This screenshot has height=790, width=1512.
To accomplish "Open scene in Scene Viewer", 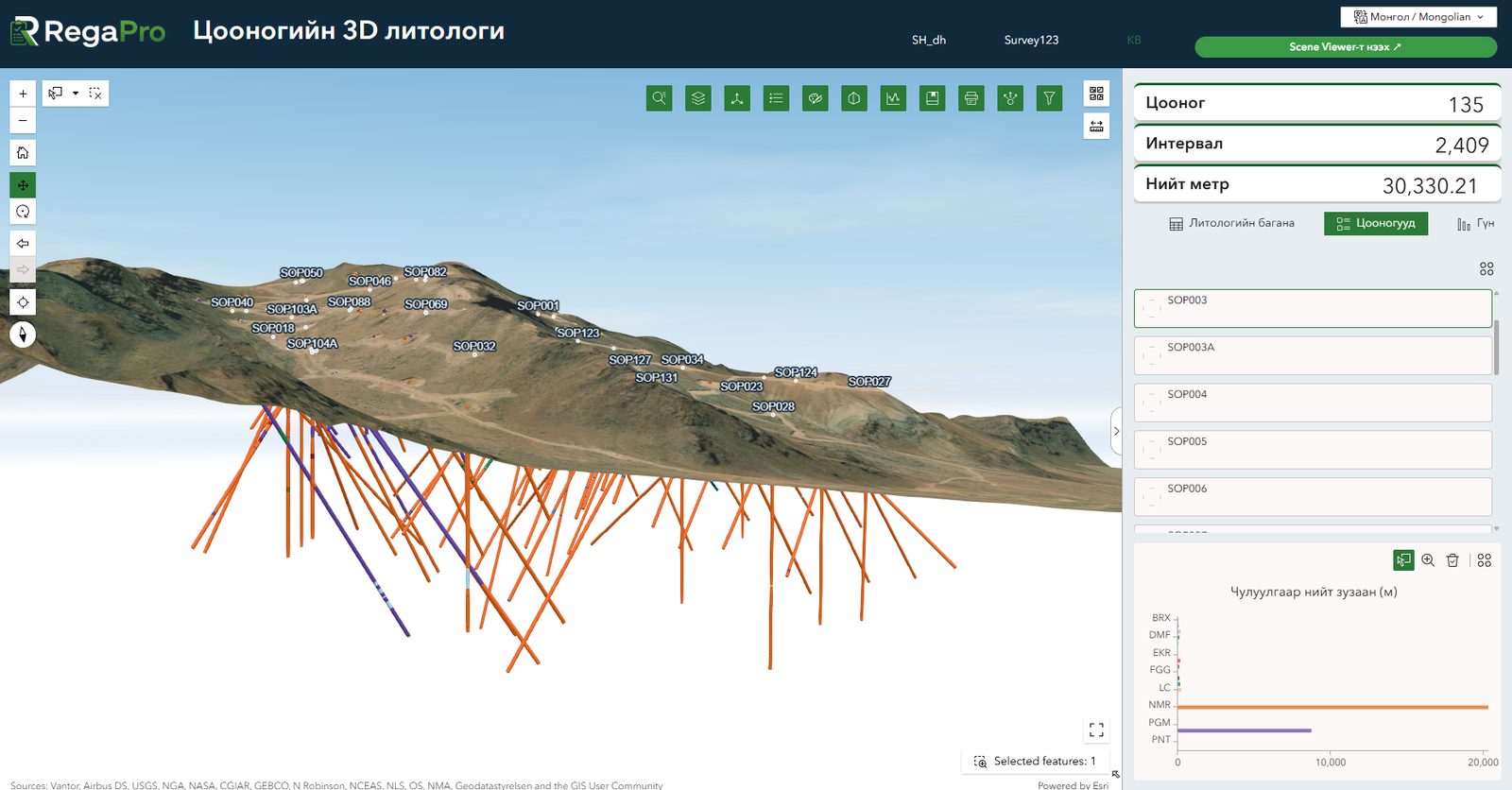I will tap(1346, 47).
